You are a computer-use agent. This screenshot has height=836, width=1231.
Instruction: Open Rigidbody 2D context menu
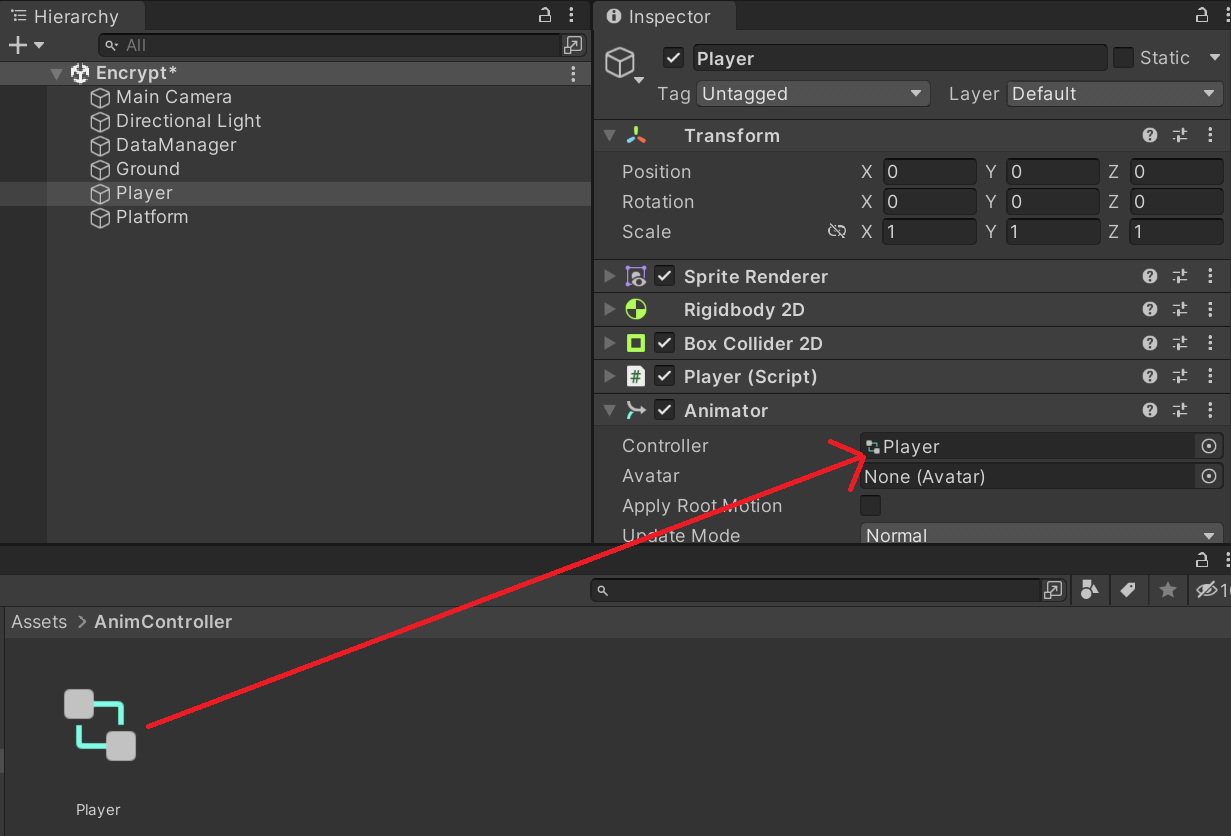point(1210,310)
